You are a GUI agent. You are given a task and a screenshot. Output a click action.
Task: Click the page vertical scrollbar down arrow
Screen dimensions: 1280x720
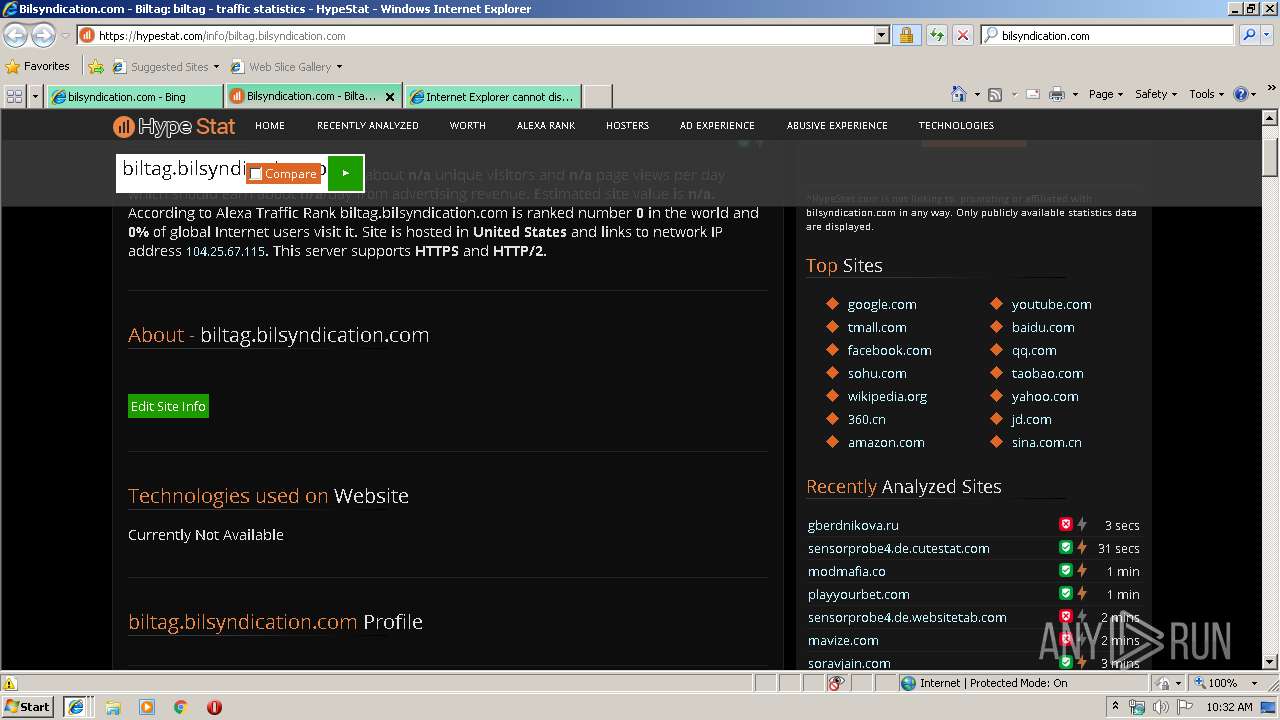click(x=1270, y=661)
